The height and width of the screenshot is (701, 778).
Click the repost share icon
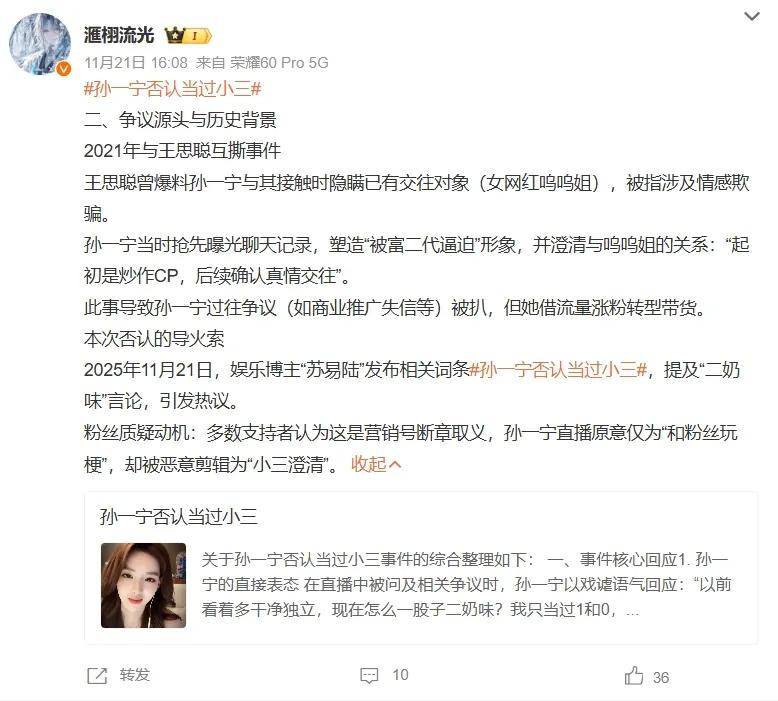pyautogui.click(x=97, y=675)
